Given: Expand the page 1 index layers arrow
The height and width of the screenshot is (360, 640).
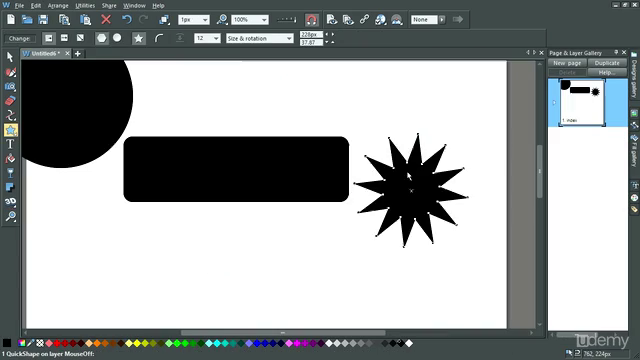Looking at the screenshot, I should (x=554, y=102).
